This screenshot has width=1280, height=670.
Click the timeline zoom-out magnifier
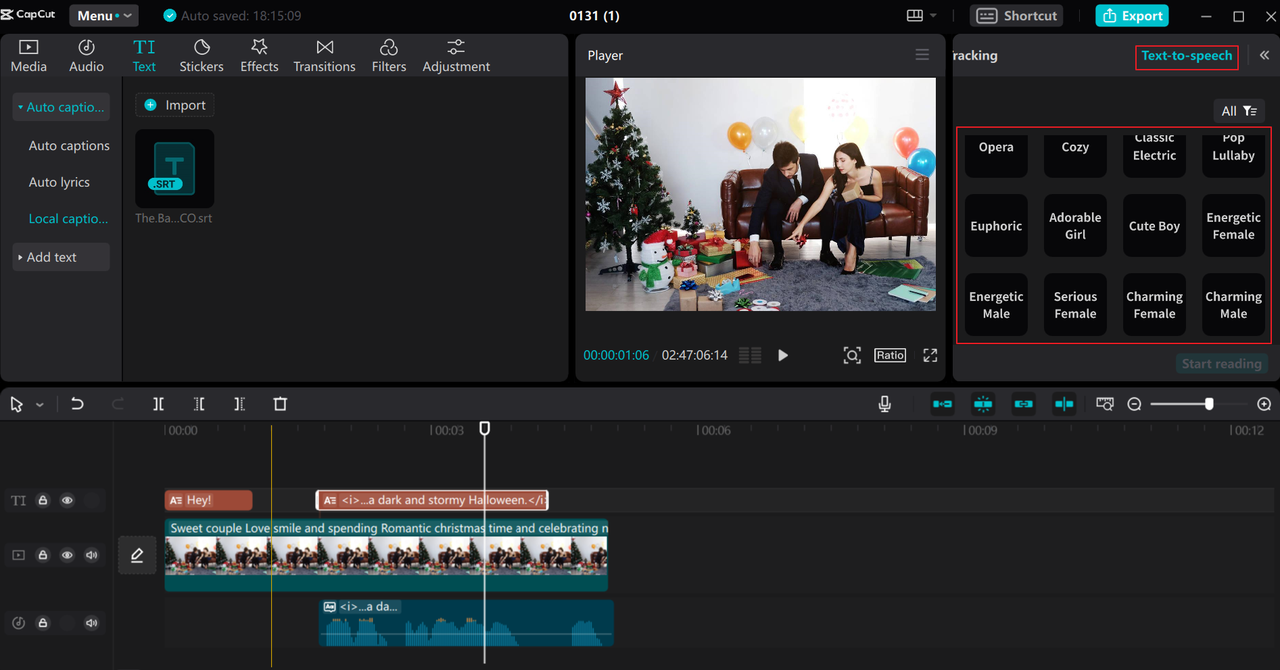click(1134, 404)
